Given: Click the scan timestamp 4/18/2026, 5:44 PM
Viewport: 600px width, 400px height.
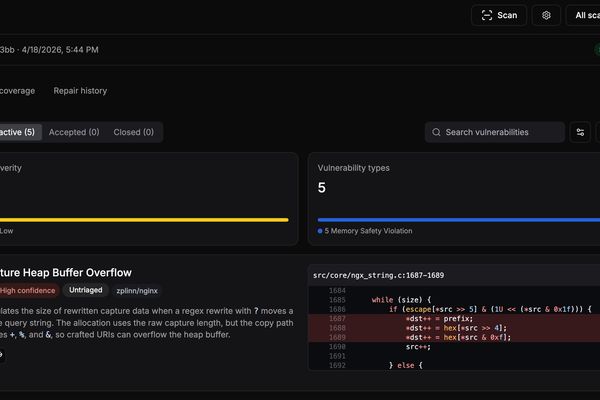Looking at the screenshot, I should 60,50.
